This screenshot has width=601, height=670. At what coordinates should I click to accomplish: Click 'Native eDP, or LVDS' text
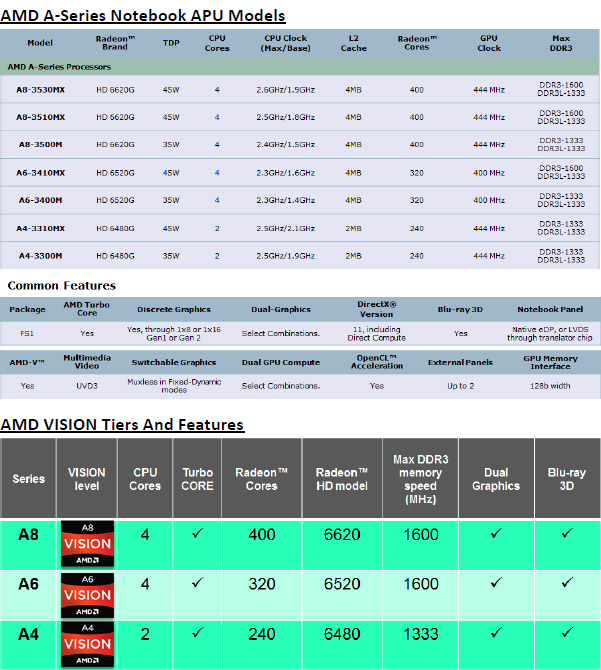(x=550, y=329)
